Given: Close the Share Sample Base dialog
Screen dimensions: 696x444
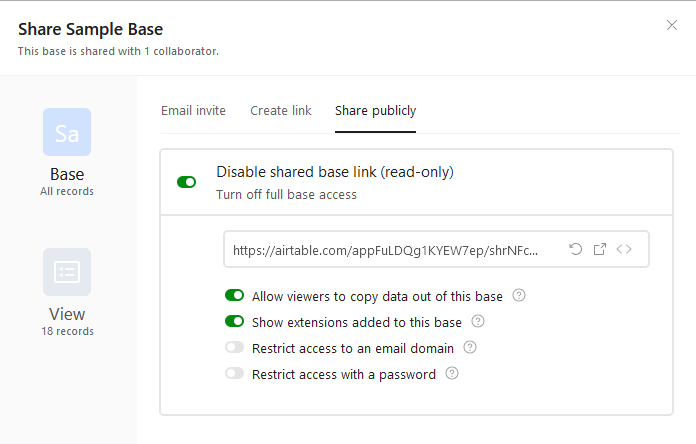Looking at the screenshot, I should point(672,25).
